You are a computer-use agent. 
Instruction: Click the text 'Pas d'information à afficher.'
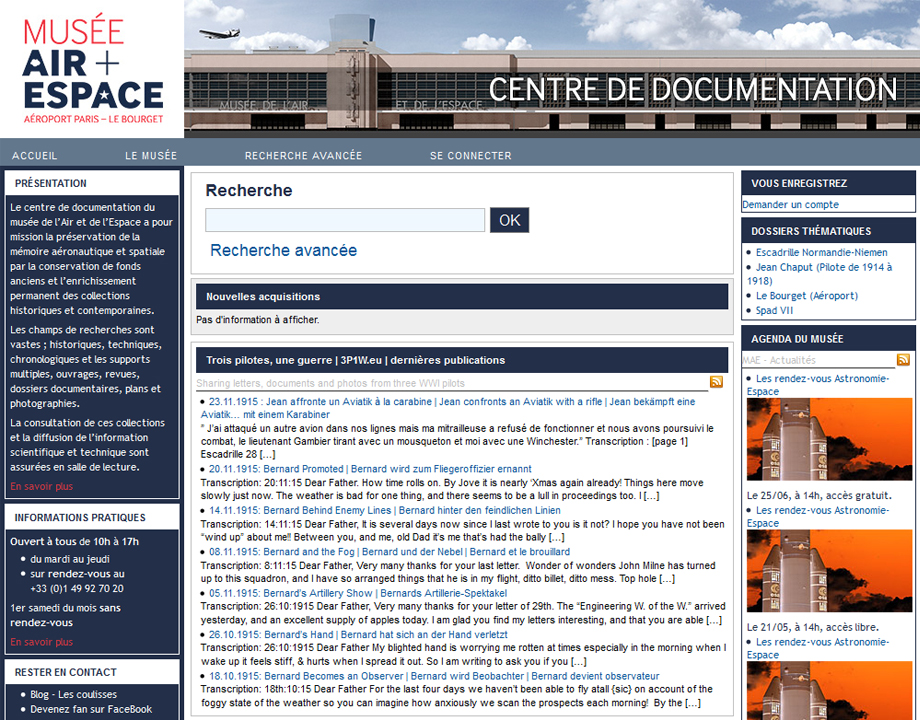[x=258, y=320]
